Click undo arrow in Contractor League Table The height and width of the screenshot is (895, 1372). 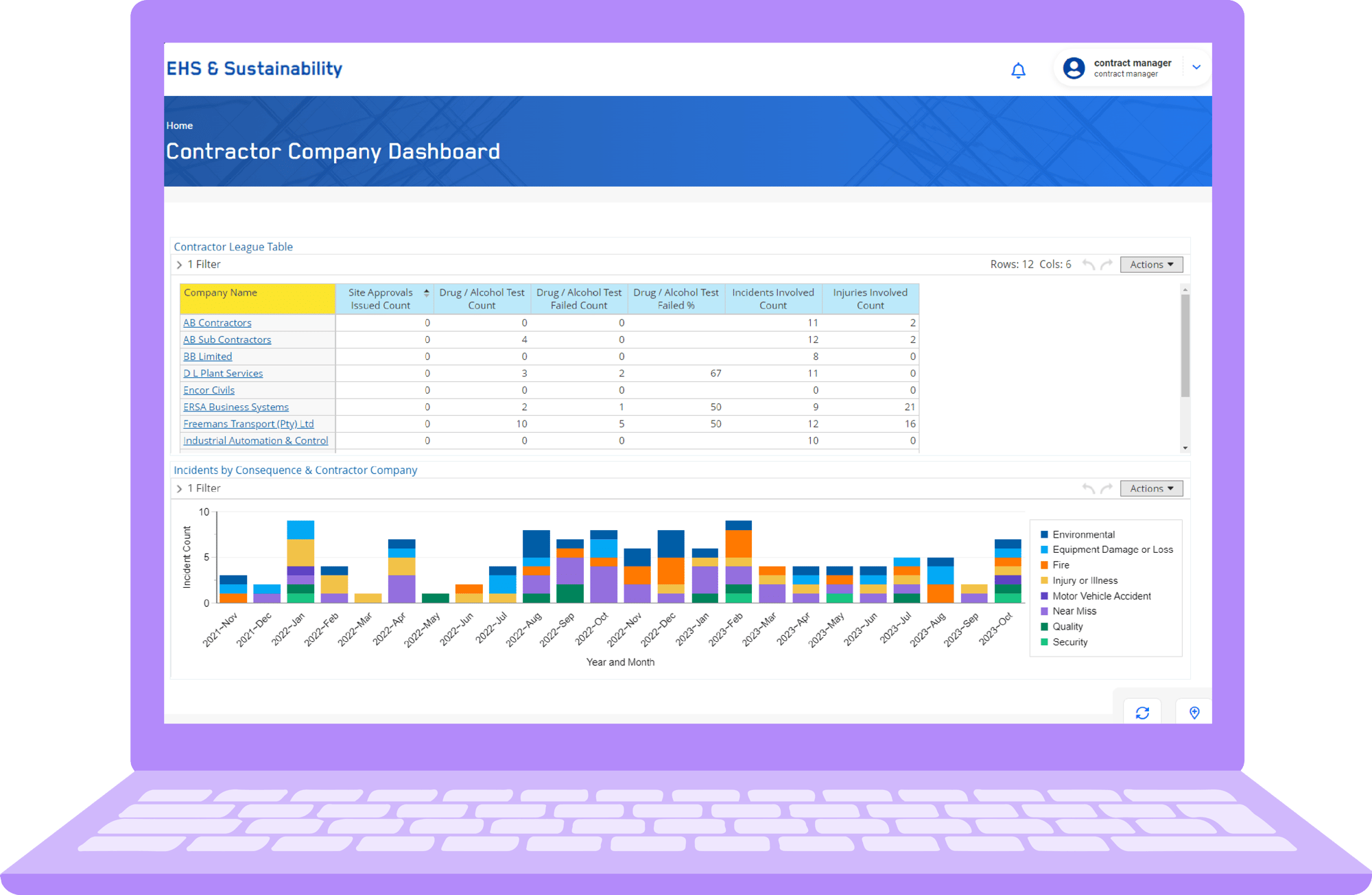[1088, 265]
